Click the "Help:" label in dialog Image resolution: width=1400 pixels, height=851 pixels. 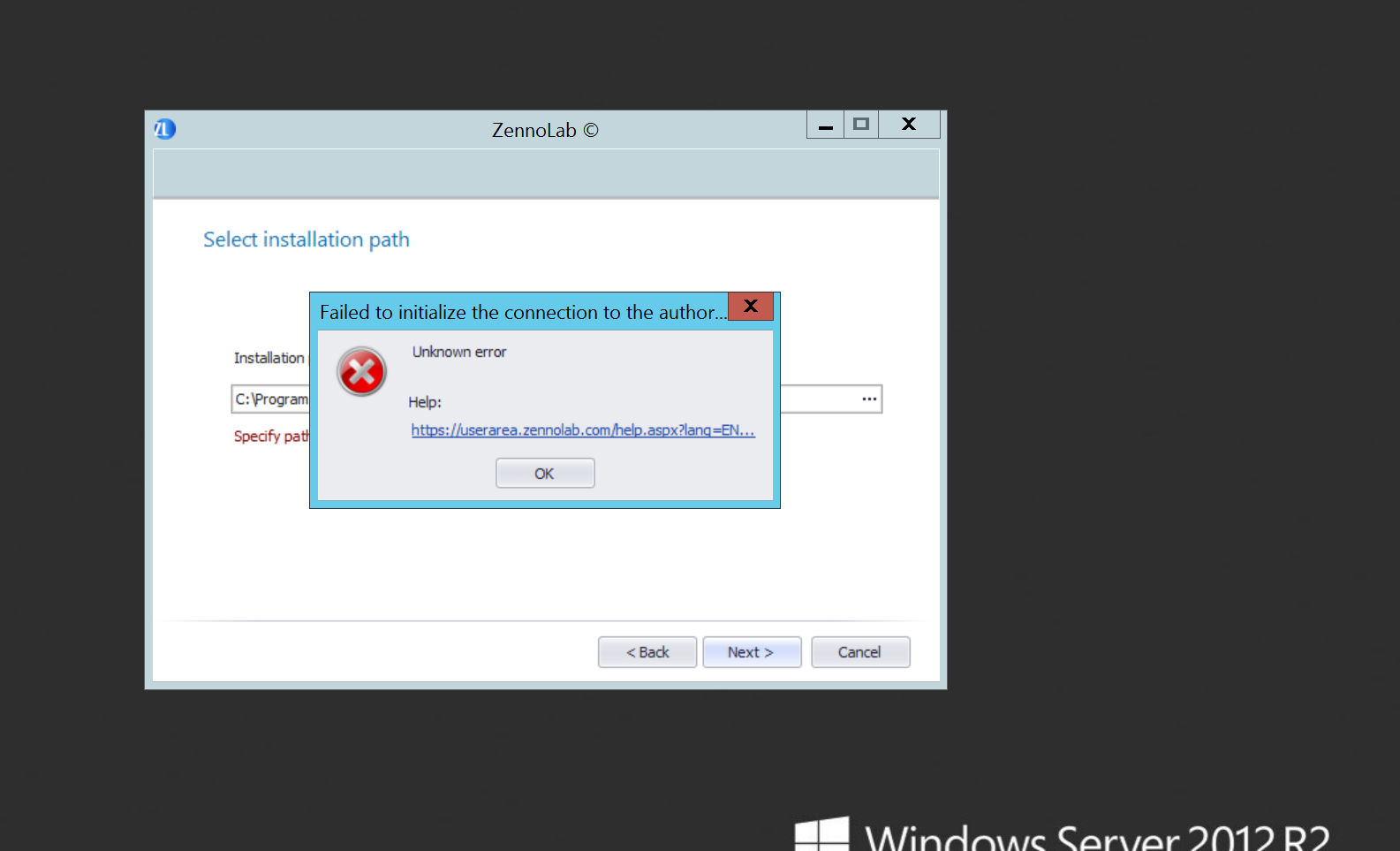pos(425,402)
